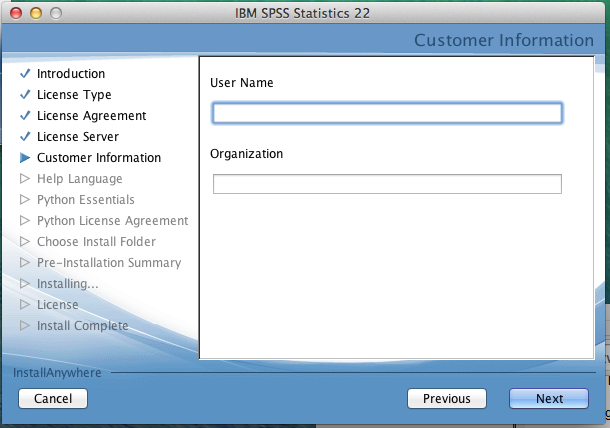Select the Choose Install Folder step
Viewport: 610px width, 428px height.
(96, 242)
